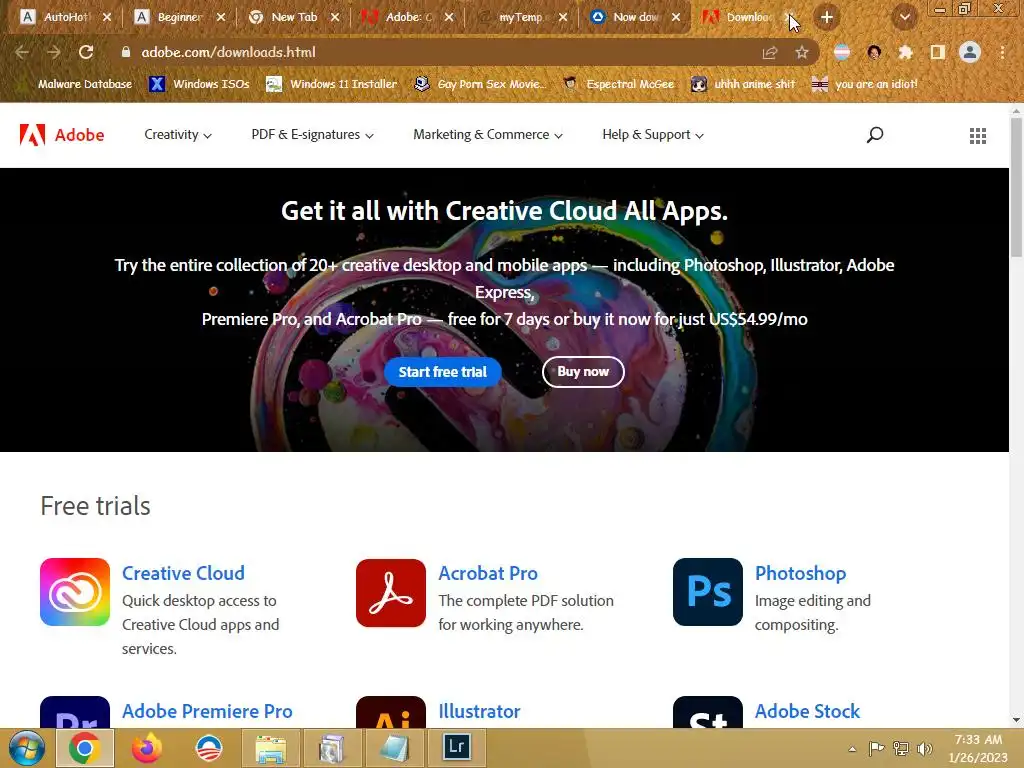Open the Creative Cloud link
Screen dimensions: 1024x768
(x=184, y=573)
